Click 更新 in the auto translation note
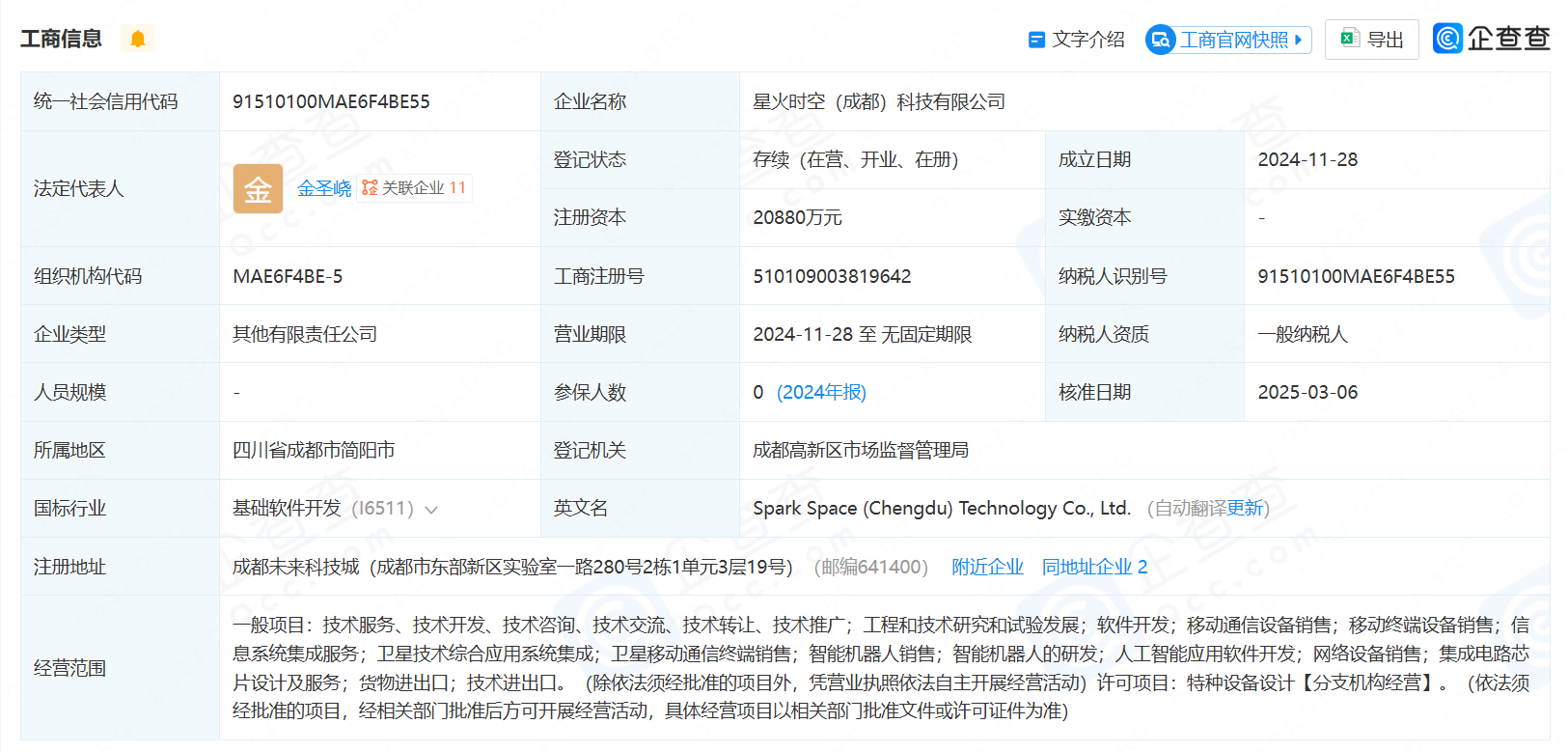 coord(1245,508)
